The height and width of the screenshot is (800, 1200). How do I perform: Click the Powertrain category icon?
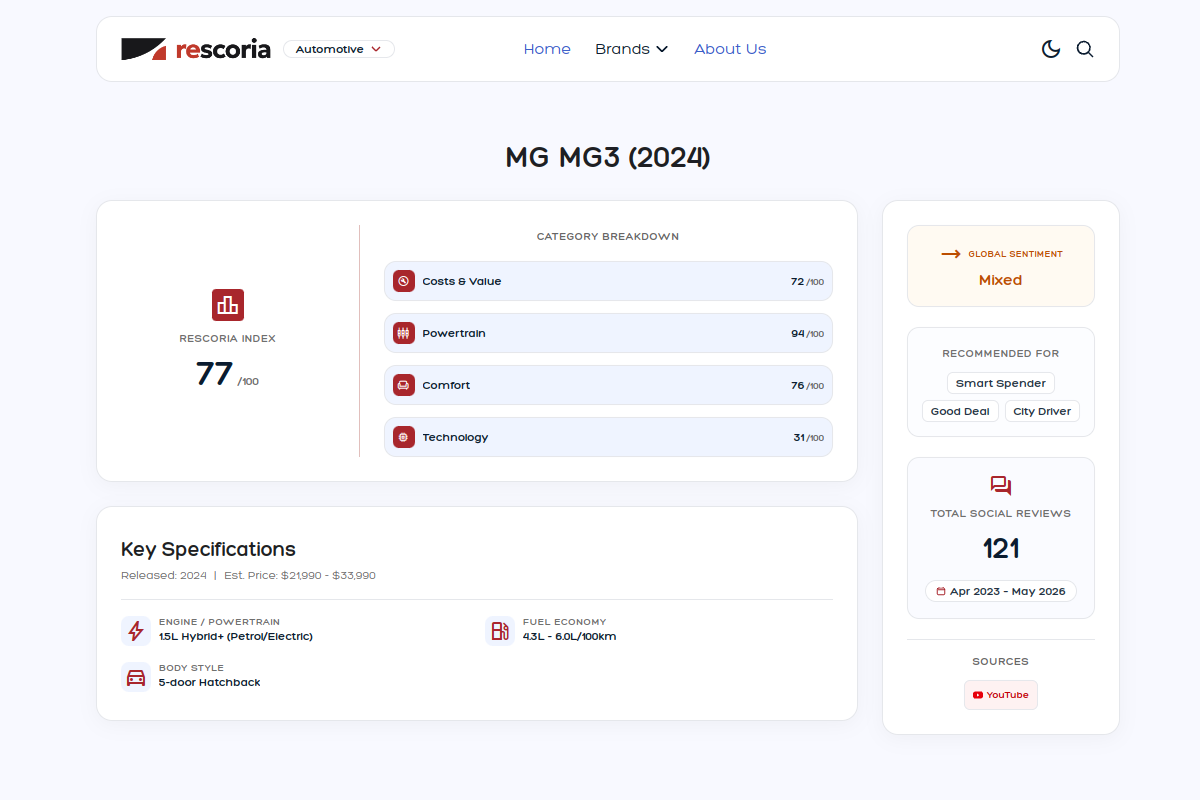coord(404,333)
